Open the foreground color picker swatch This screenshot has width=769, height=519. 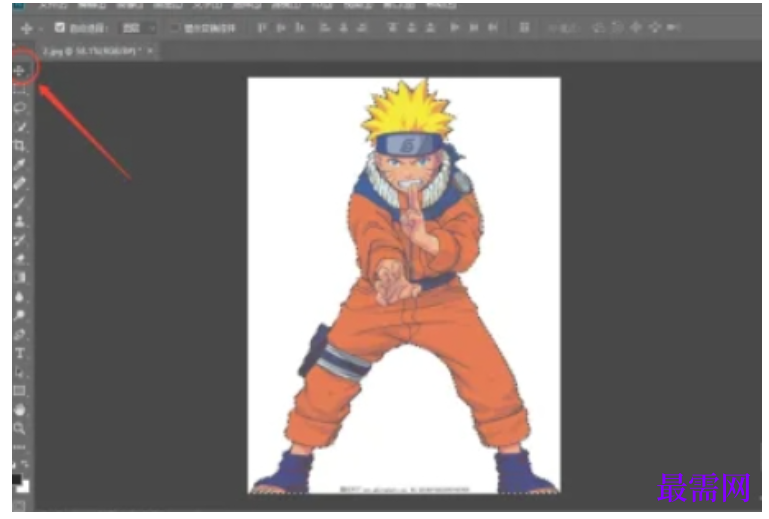pyautogui.click(x=16, y=479)
